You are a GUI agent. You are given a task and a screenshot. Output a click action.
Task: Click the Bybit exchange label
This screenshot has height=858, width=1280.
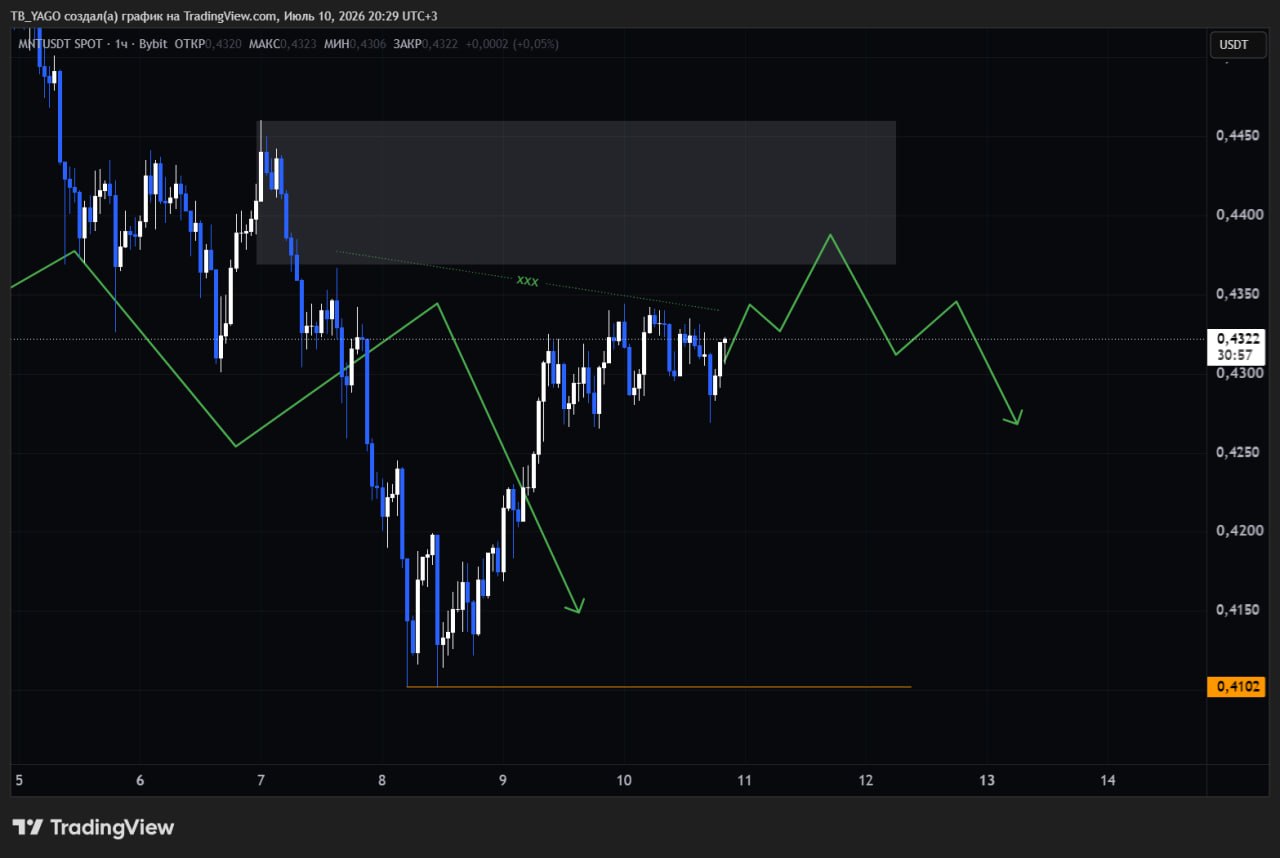(152, 44)
